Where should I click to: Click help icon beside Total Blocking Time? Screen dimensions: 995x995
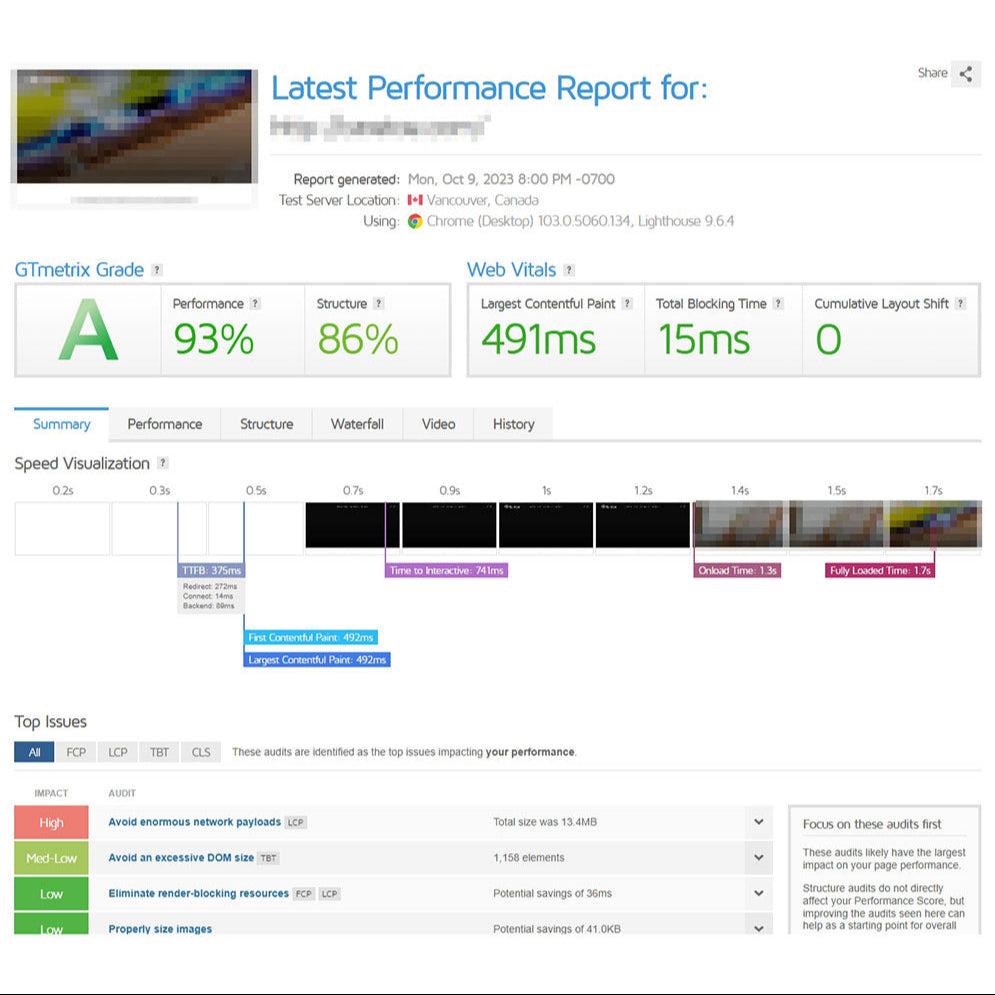pos(778,304)
